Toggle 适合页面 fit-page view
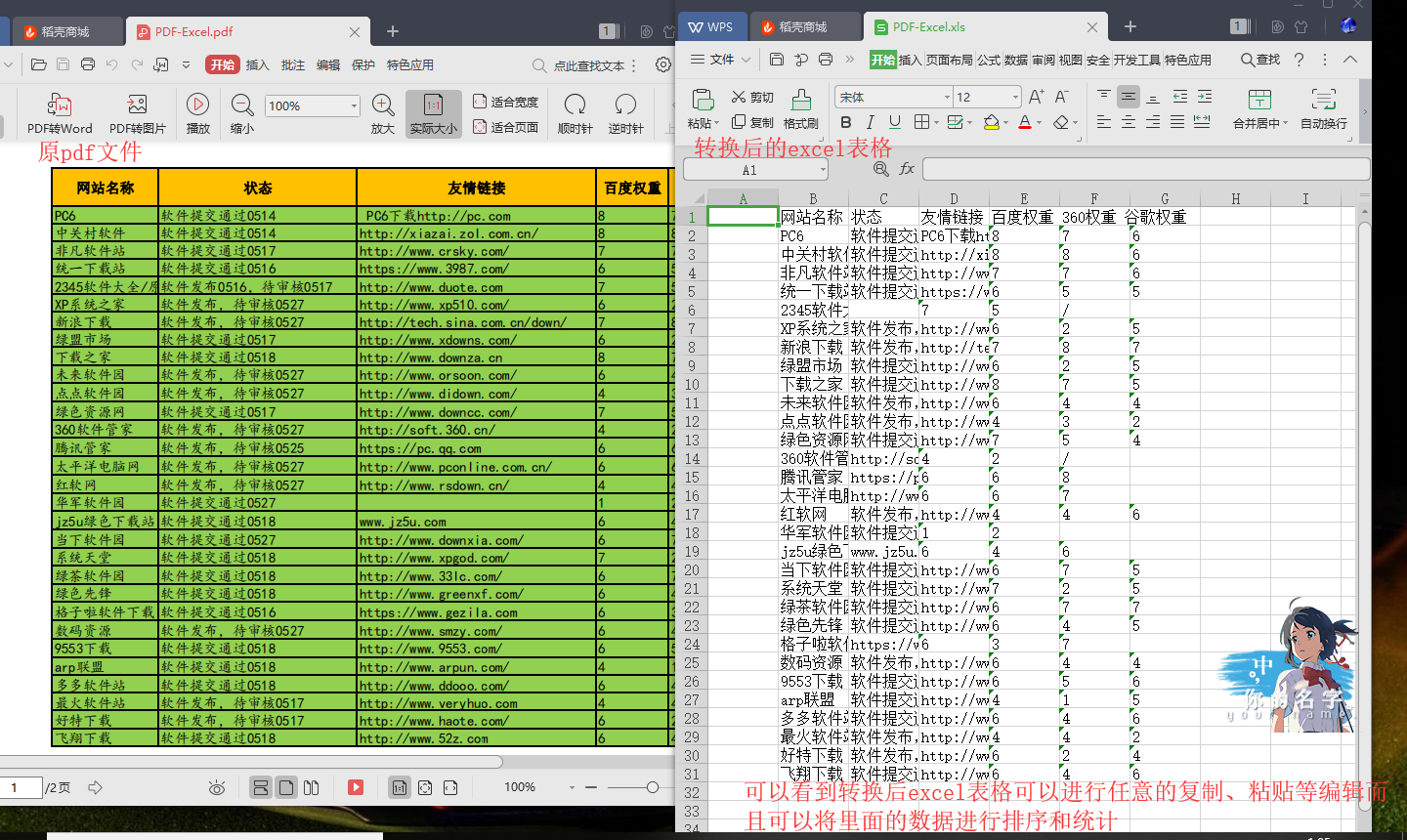 tap(506, 127)
